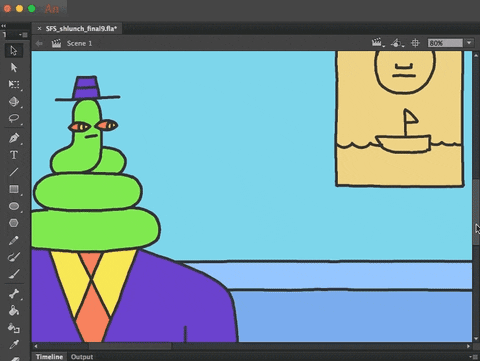
Task: Select the Subselection tool
Action: point(14,68)
